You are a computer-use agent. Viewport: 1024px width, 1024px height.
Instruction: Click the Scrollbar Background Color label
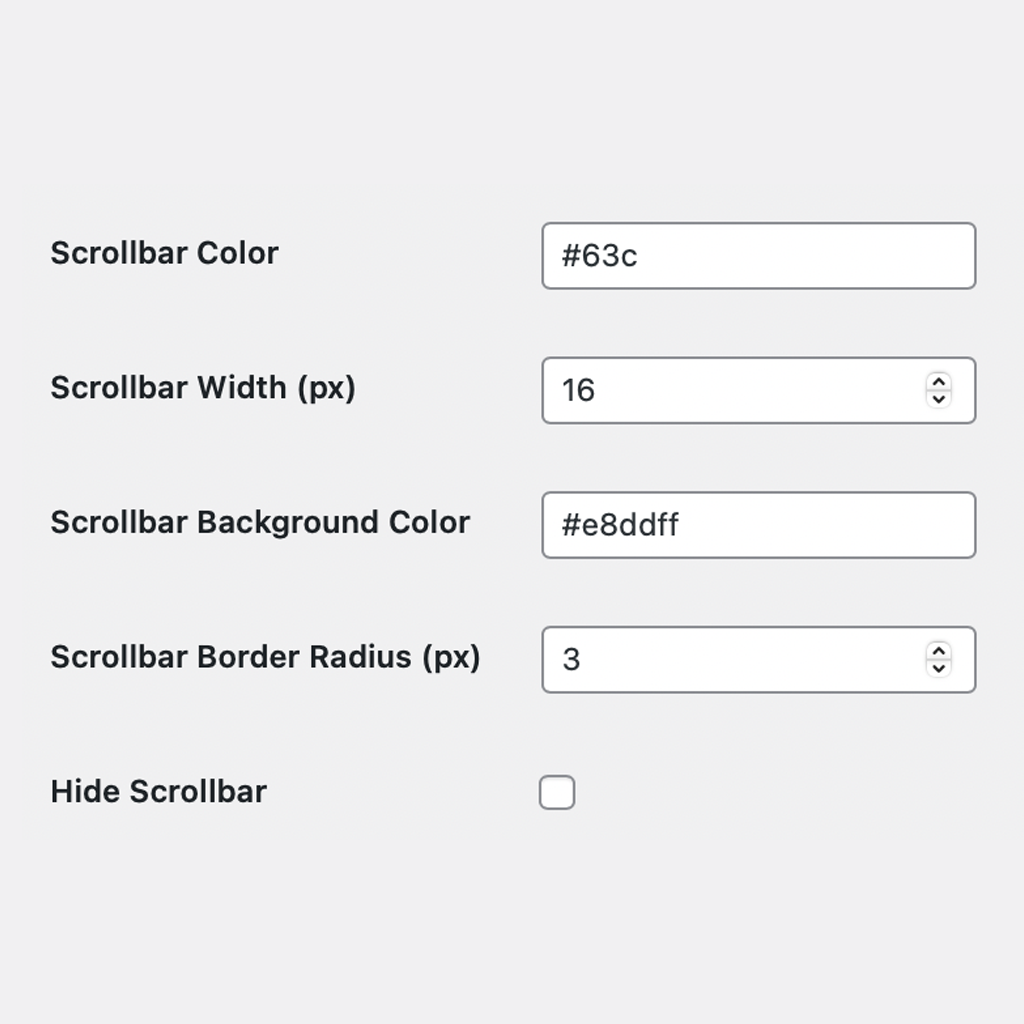[261, 523]
